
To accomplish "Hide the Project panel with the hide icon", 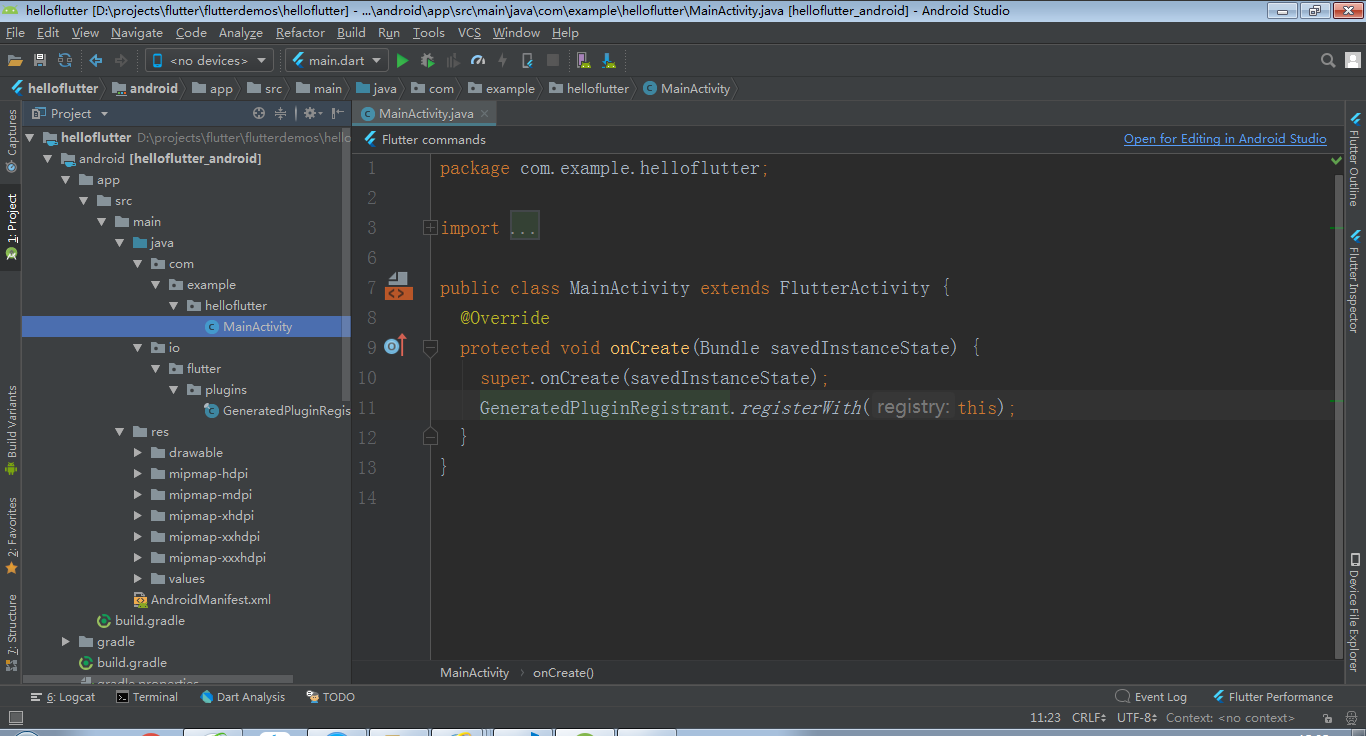I will tap(336, 113).
